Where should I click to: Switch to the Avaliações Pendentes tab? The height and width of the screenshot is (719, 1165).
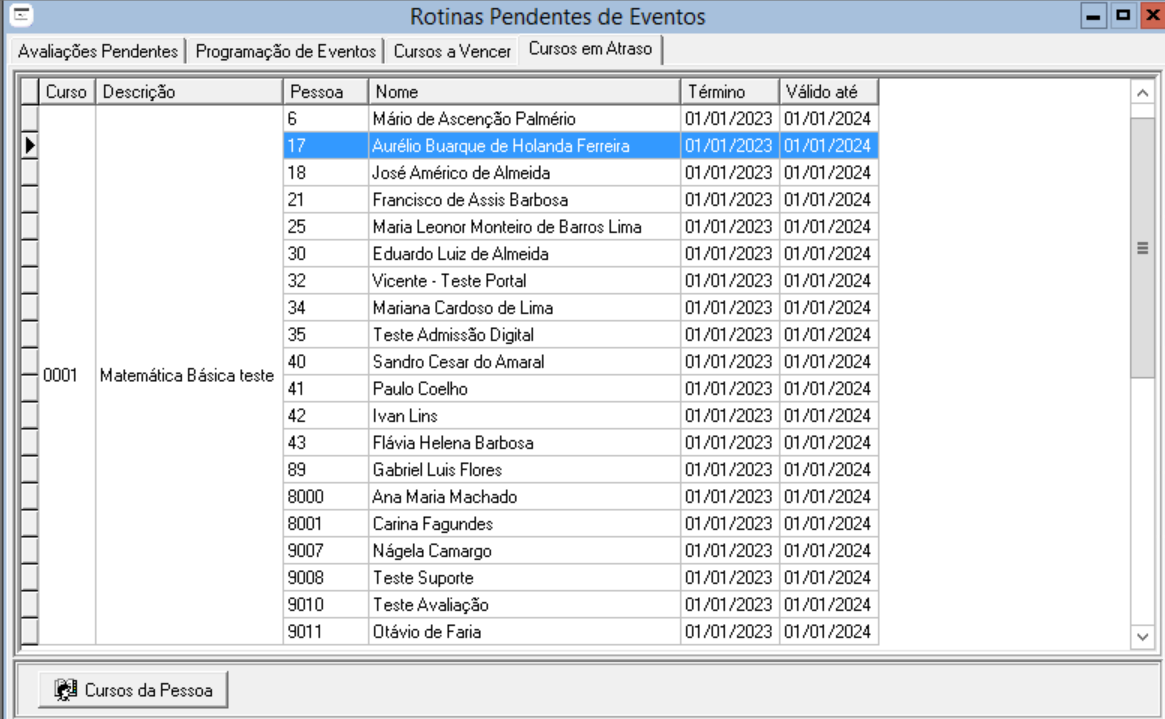click(98, 51)
